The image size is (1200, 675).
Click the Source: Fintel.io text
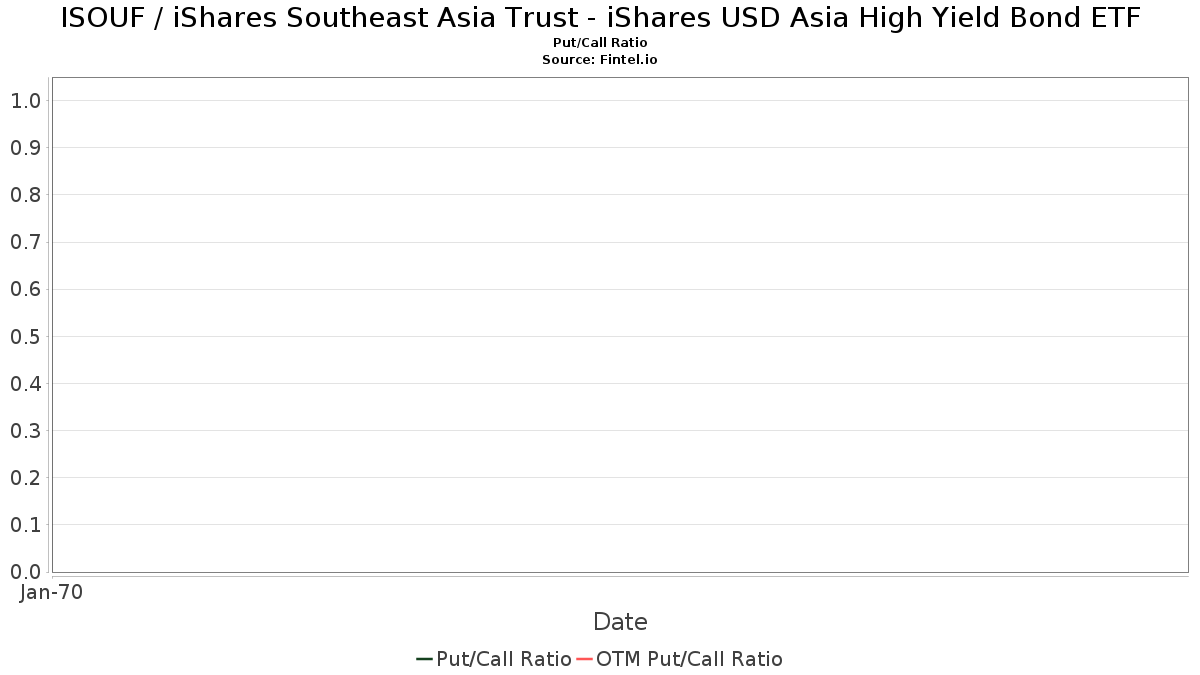(600, 60)
